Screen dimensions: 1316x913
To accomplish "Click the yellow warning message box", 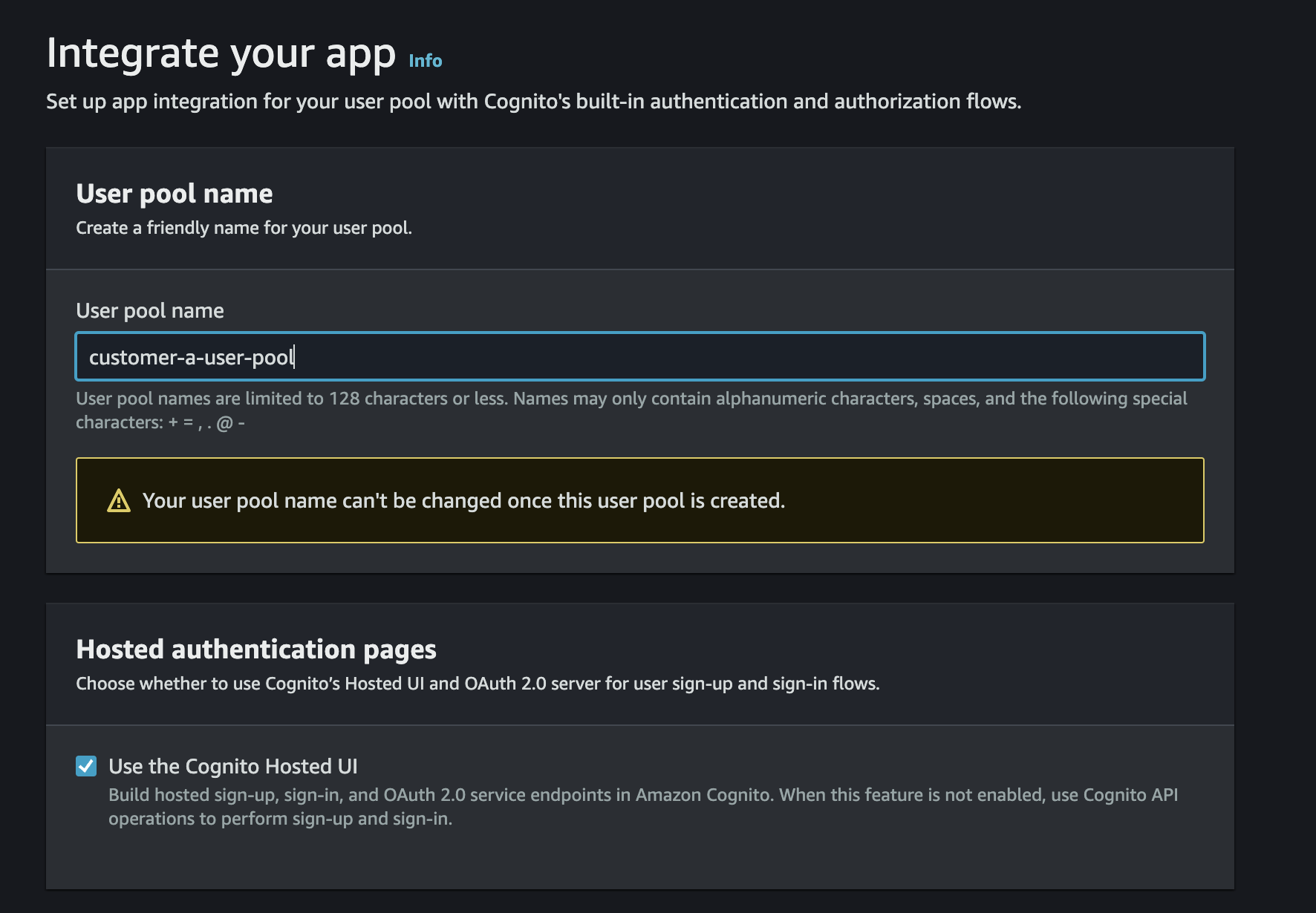I will pos(639,499).
